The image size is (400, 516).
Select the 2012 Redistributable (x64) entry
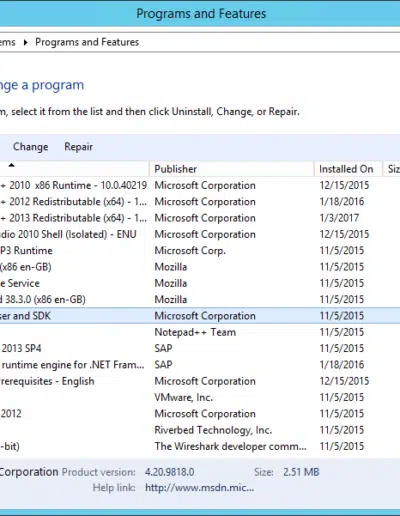pos(200,202)
